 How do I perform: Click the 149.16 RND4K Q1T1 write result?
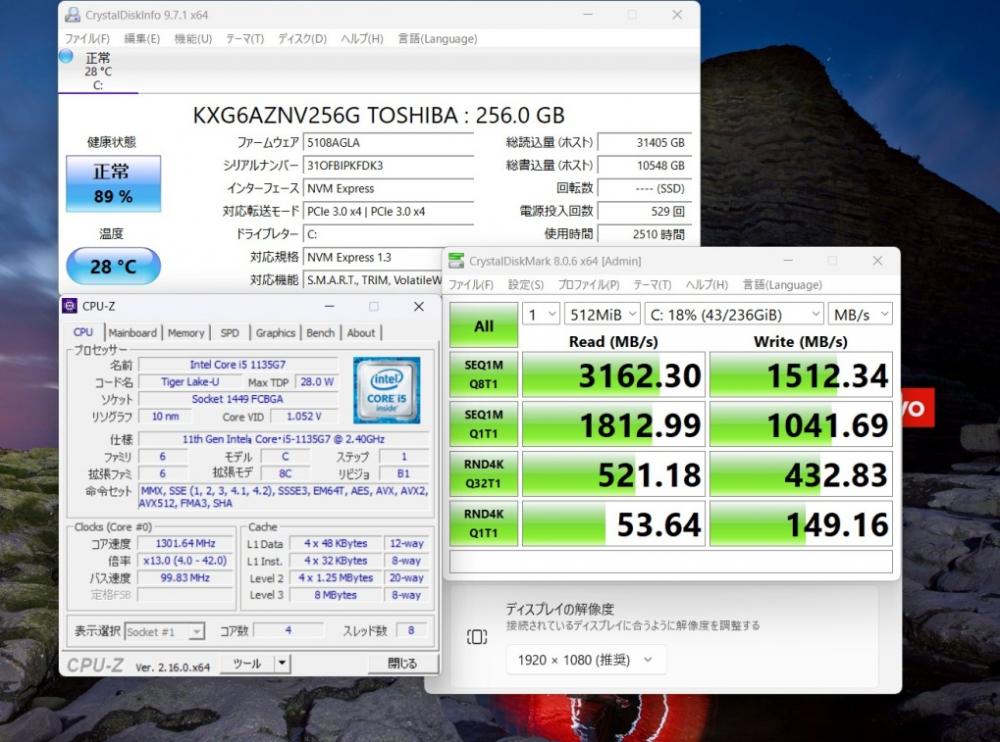(801, 523)
